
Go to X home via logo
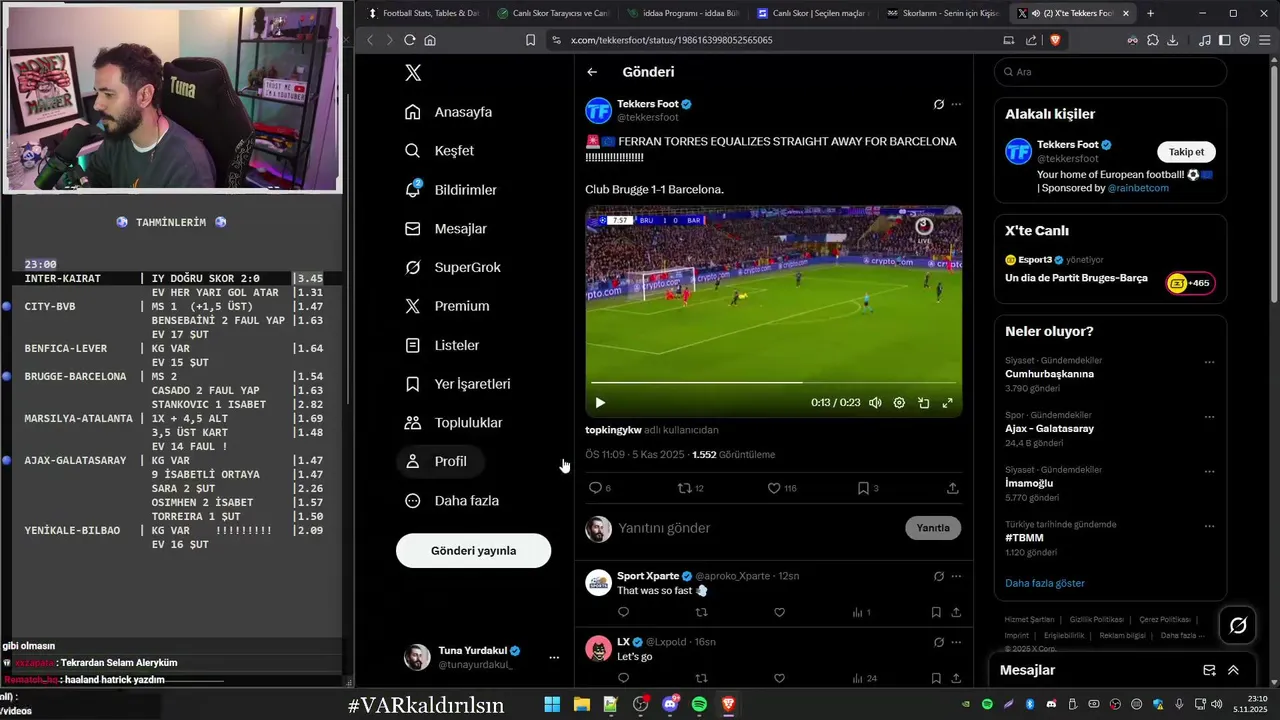click(x=413, y=72)
